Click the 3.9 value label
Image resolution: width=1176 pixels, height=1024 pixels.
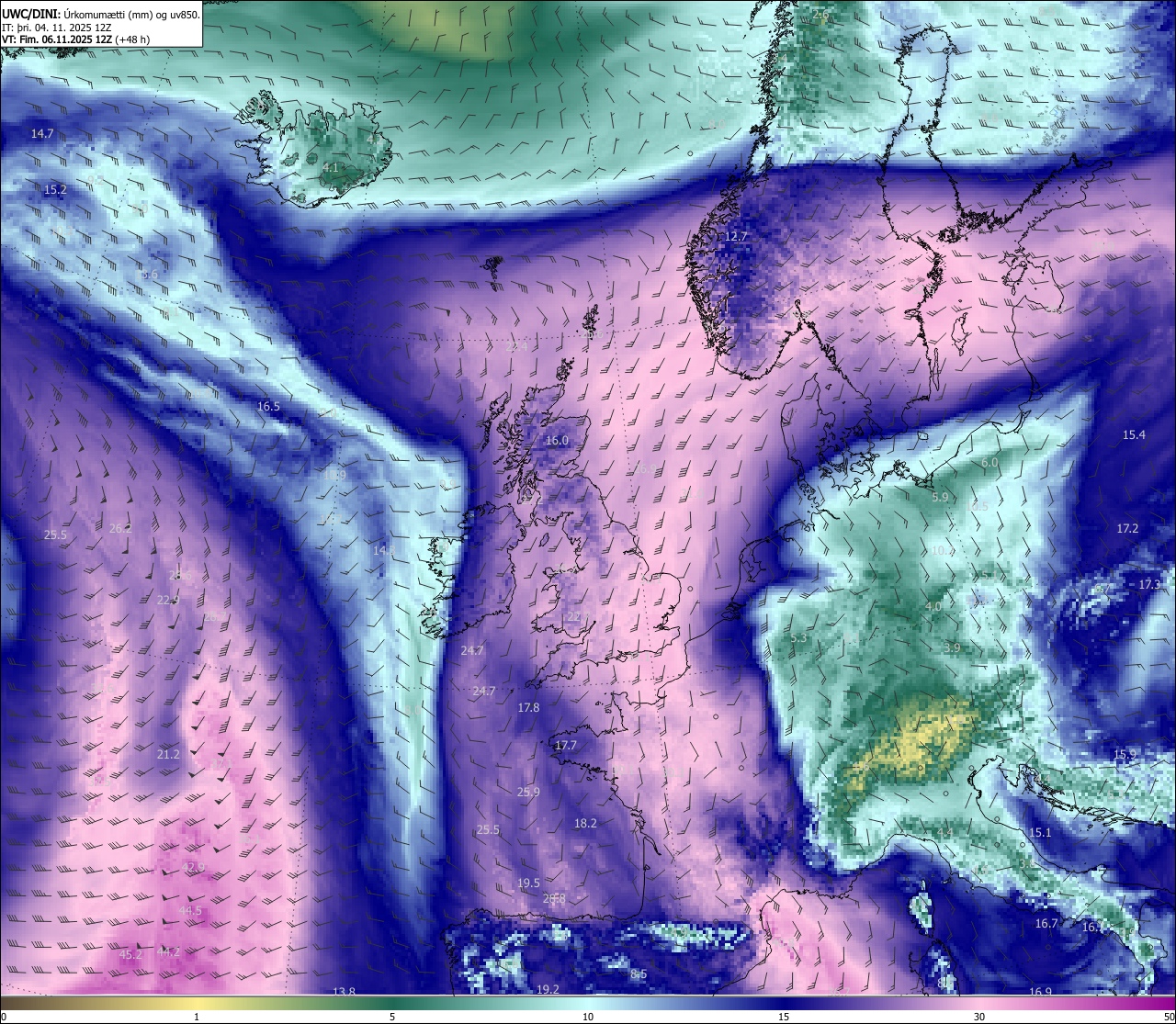pyautogui.click(x=952, y=648)
